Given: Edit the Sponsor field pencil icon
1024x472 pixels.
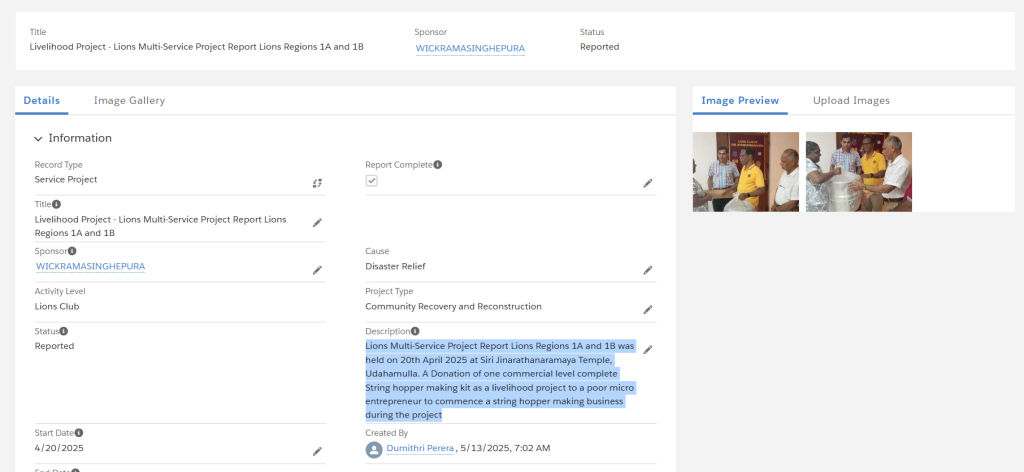Looking at the screenshot, I should pos(317,270).
